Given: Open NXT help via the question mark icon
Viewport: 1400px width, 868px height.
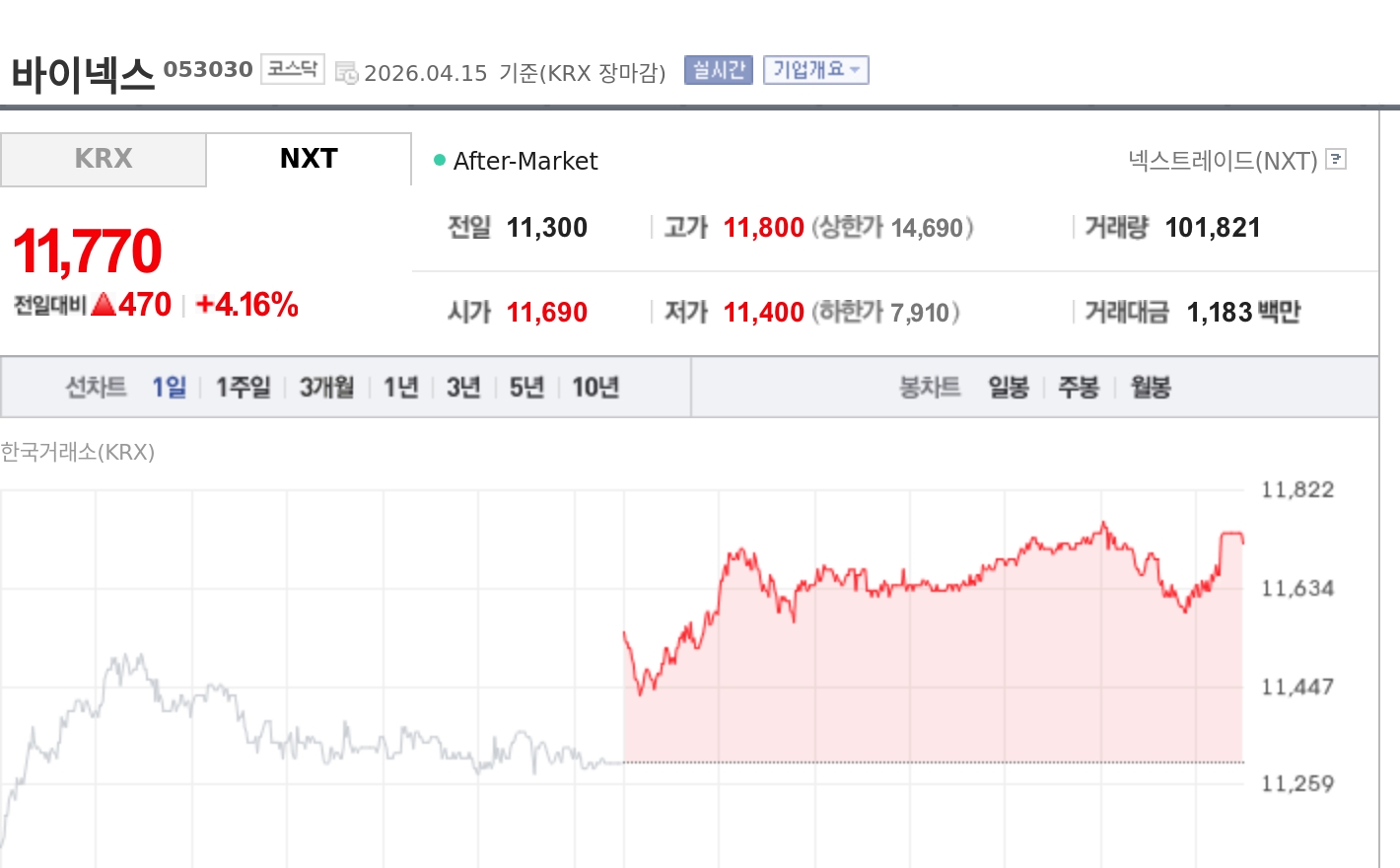Looking at the screenshot, I should pos(1337,160).
